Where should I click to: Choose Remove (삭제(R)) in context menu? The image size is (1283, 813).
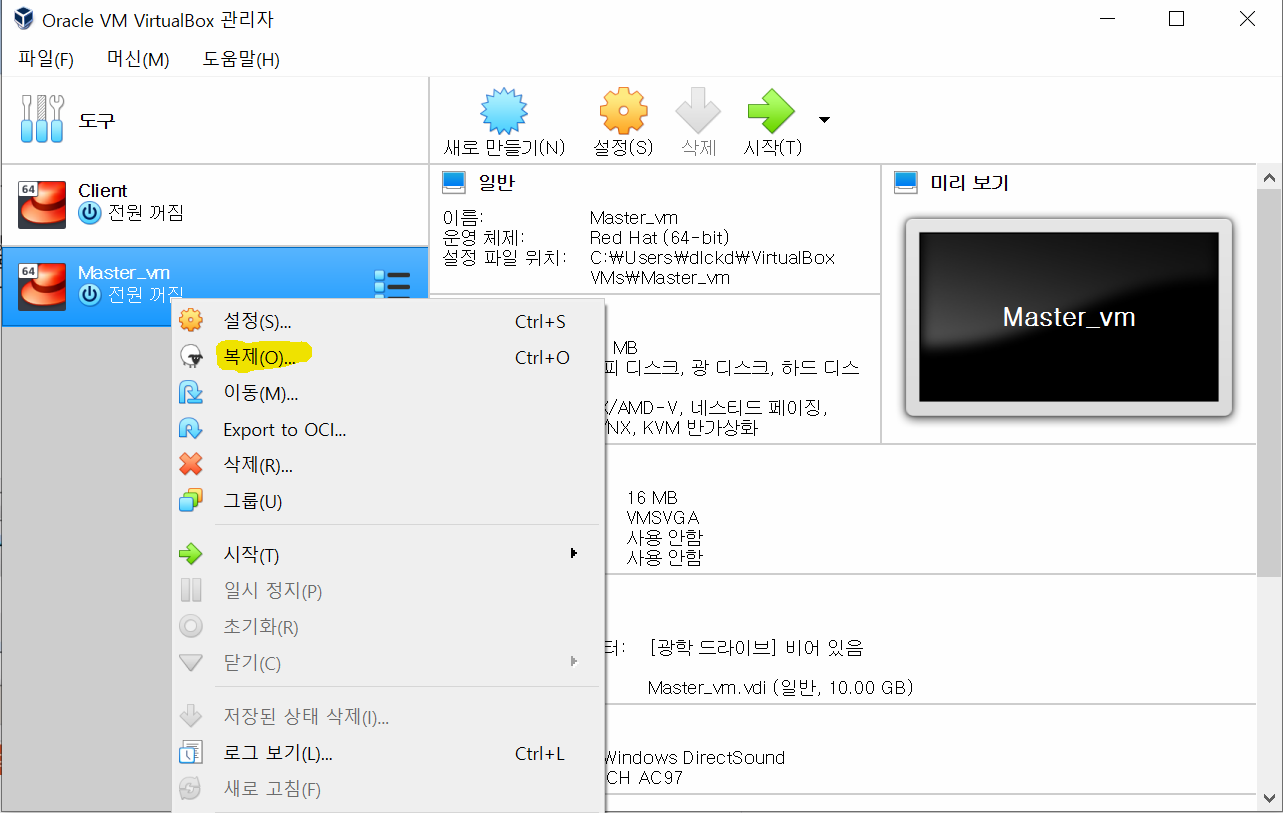point(388,466)
